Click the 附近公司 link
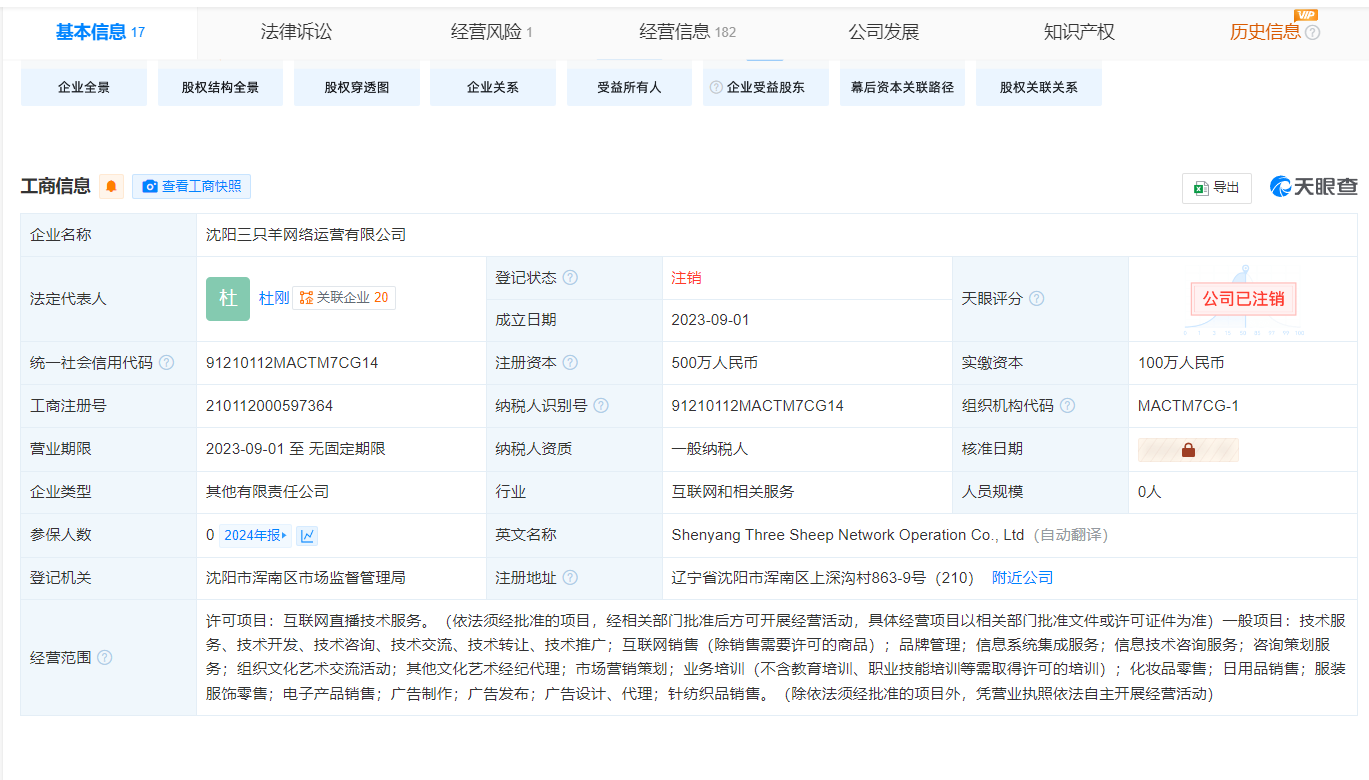Viewport: 1369px width, 780px height. click(x=1022, y=578)
